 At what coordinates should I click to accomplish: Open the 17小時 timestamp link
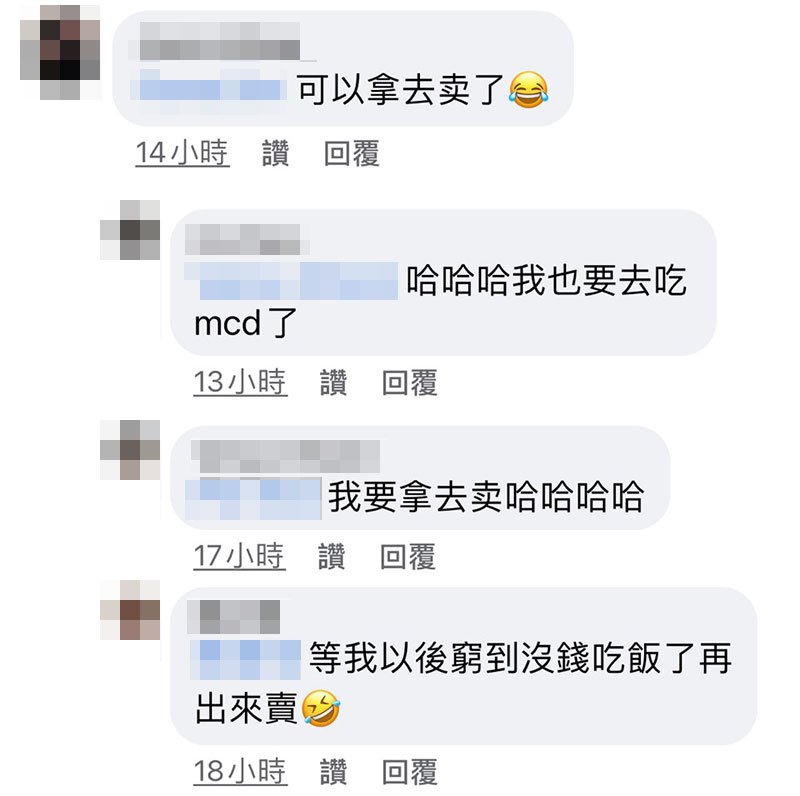tap(239, 556)
